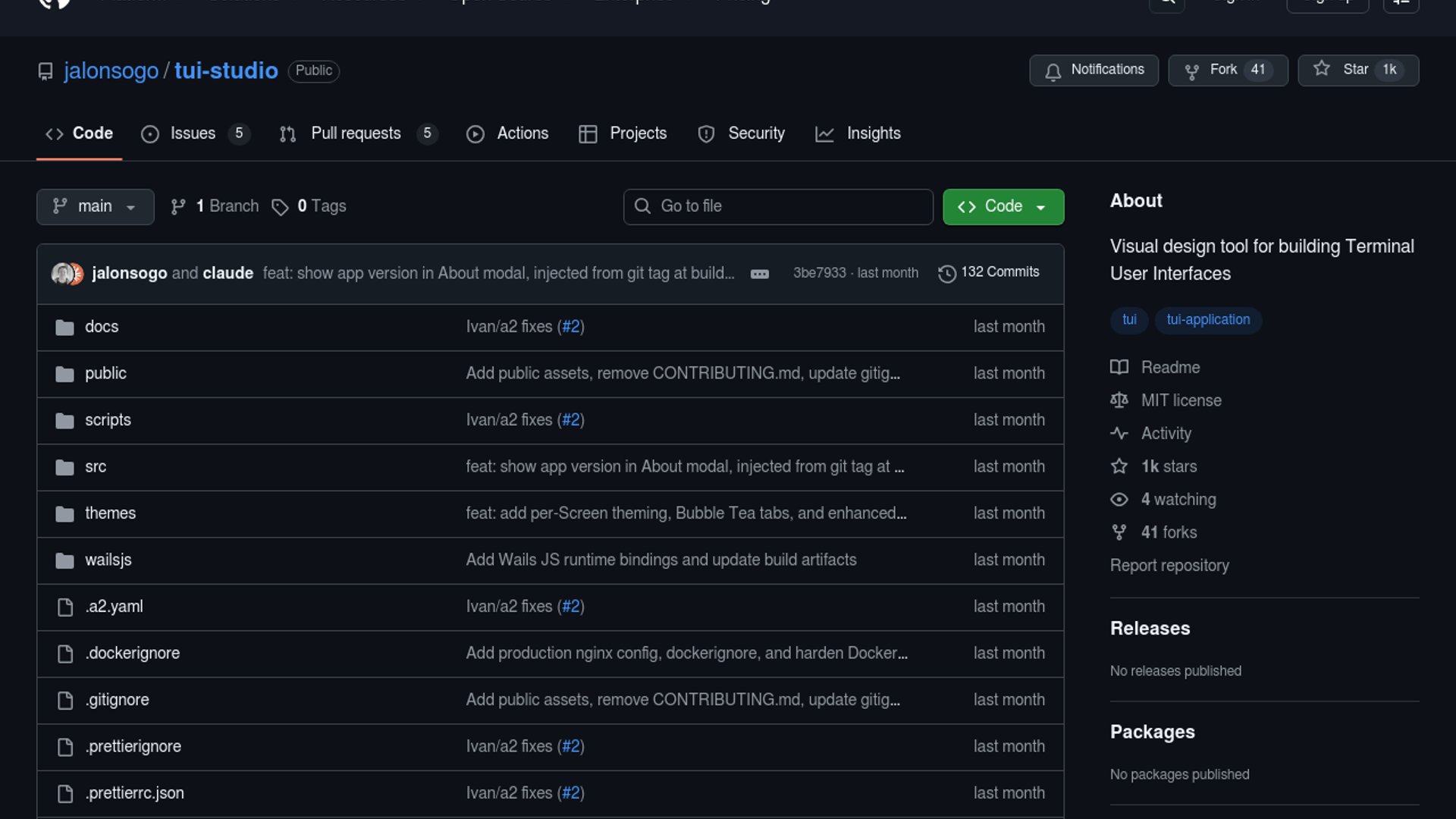Open the src folder

click(96, 467)
